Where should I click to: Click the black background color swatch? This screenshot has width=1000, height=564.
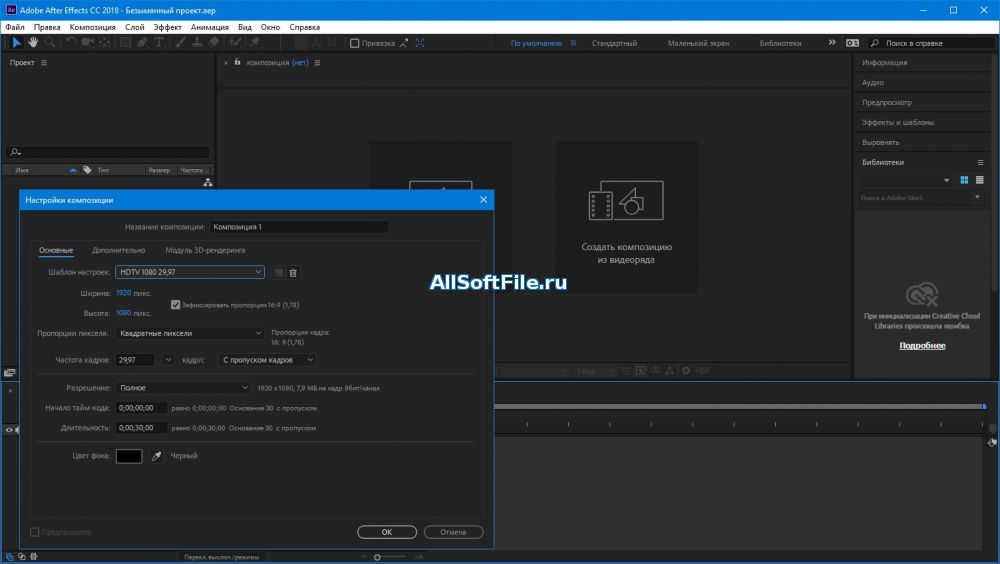[x=129, y=456]
